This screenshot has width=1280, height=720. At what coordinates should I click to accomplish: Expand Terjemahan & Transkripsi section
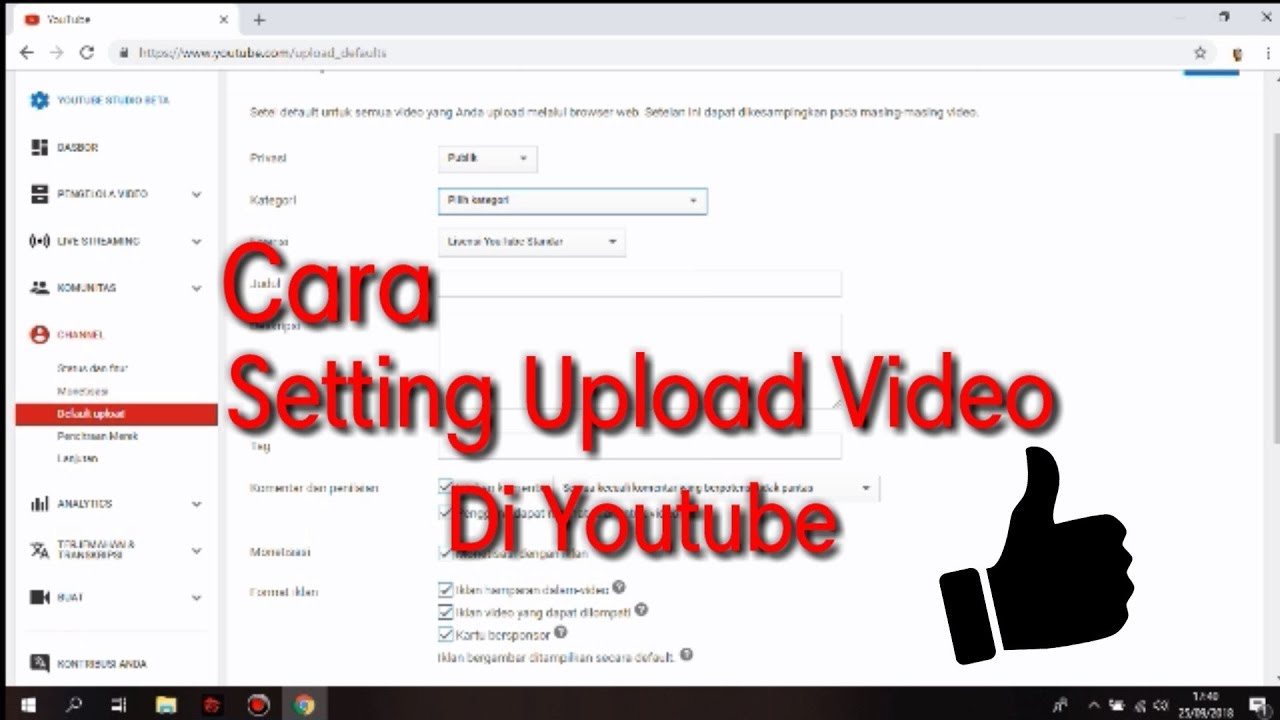[x=196, y=550]
